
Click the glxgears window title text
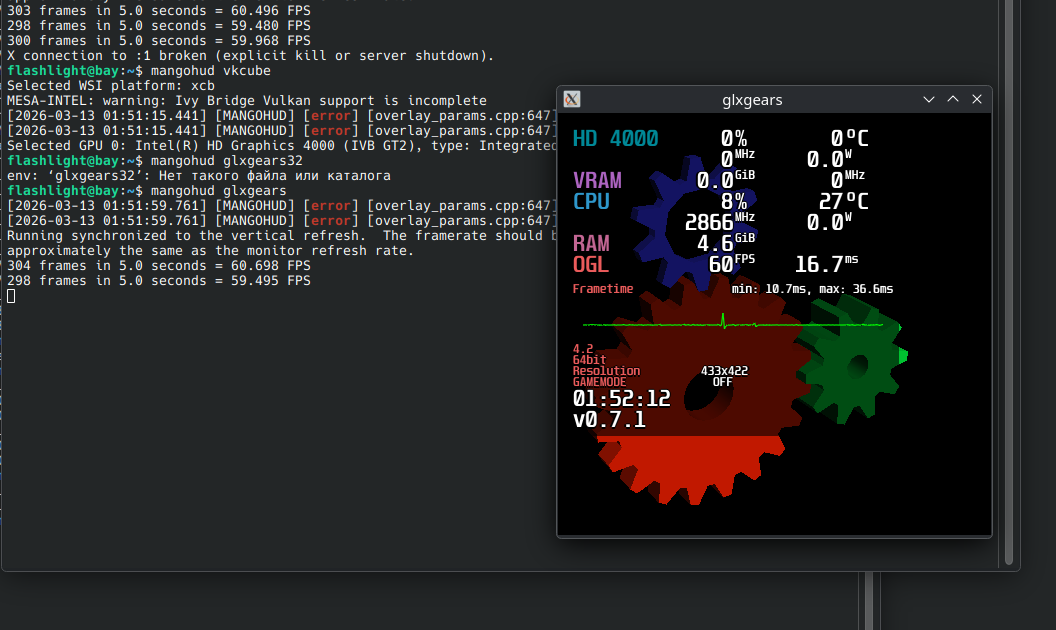(752, 100)
